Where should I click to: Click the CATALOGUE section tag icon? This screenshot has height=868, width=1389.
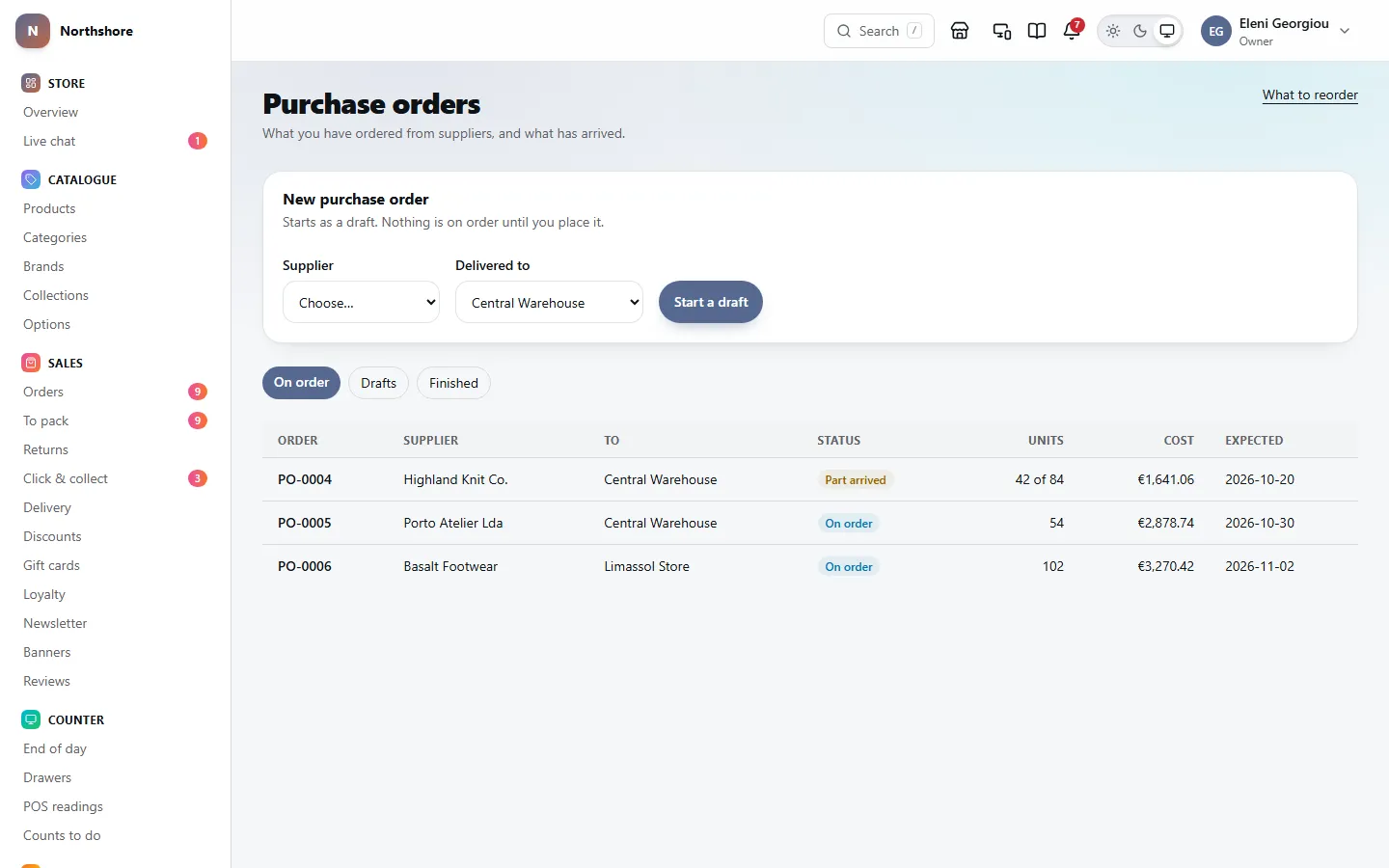pyautogui.click(x=31, y=179)
